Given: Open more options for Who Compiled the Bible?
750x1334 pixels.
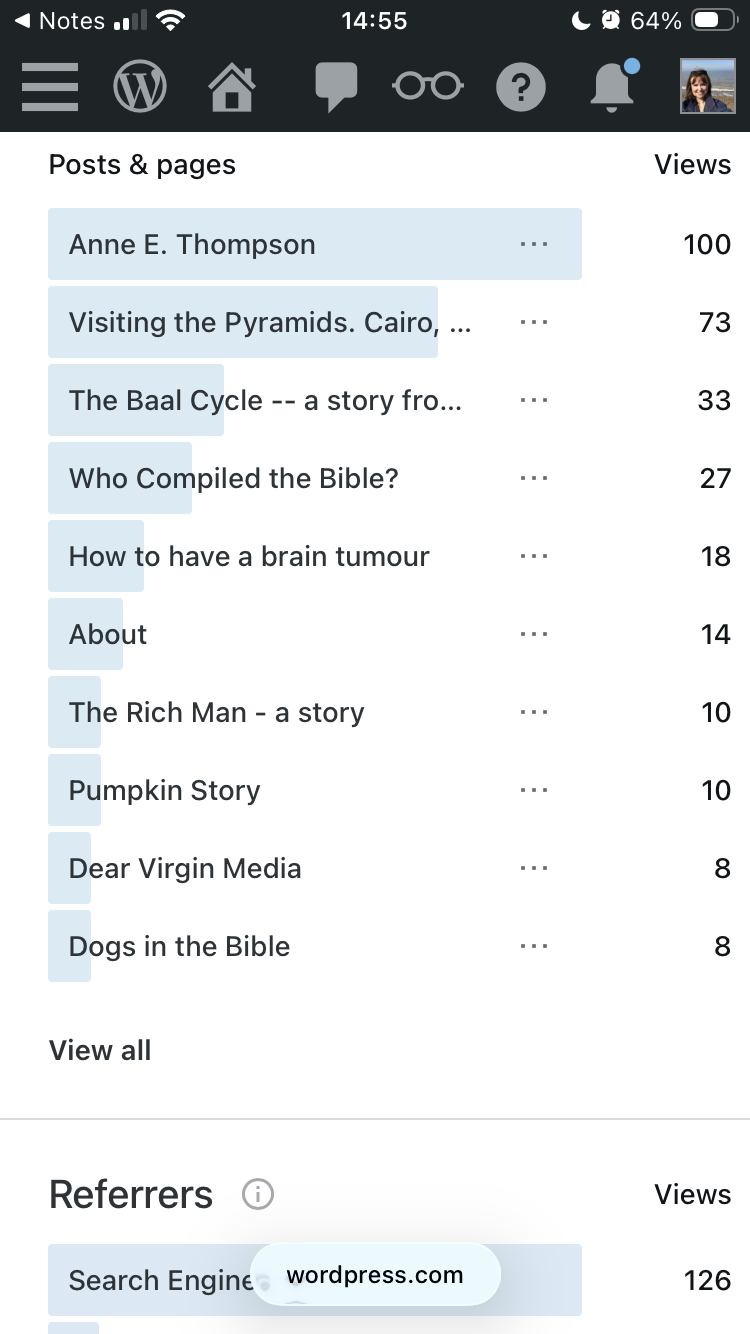Looking at the screenshot, I should pos(534,478).
